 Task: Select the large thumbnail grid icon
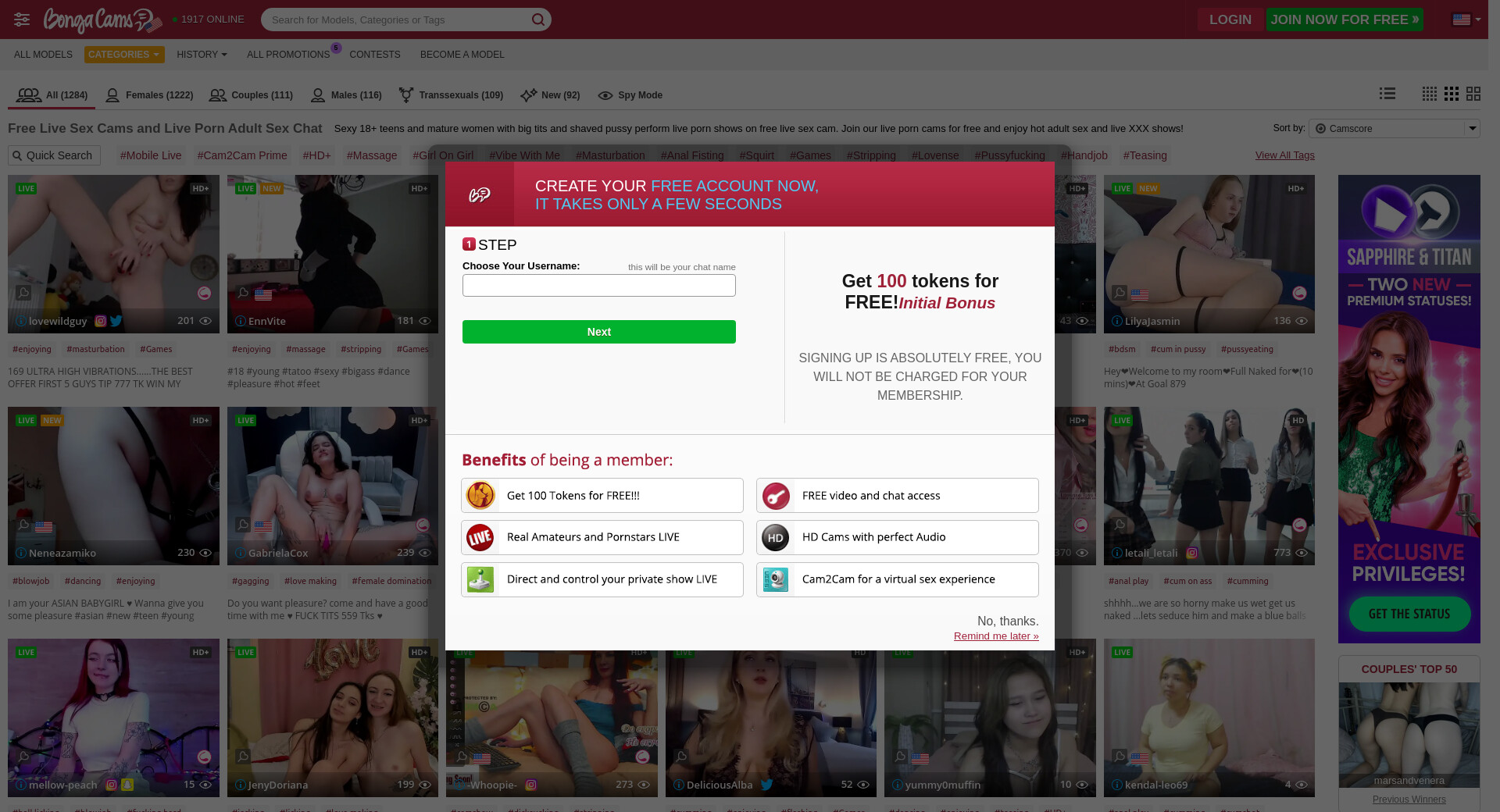pos(1473,94)
